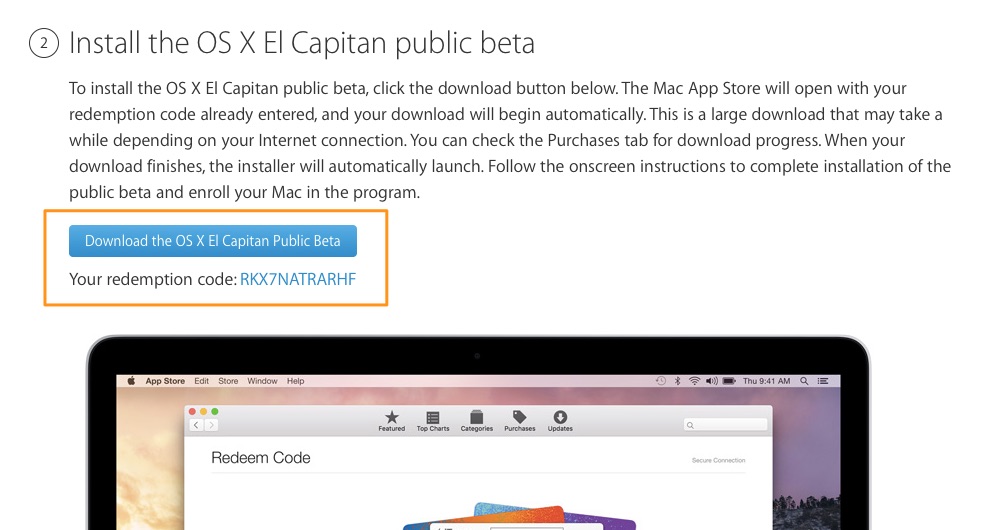Go forward with the App Store forward arrow
Image resolution: width=985 pixels, height=530 pixels.
[x=211, y=425]
